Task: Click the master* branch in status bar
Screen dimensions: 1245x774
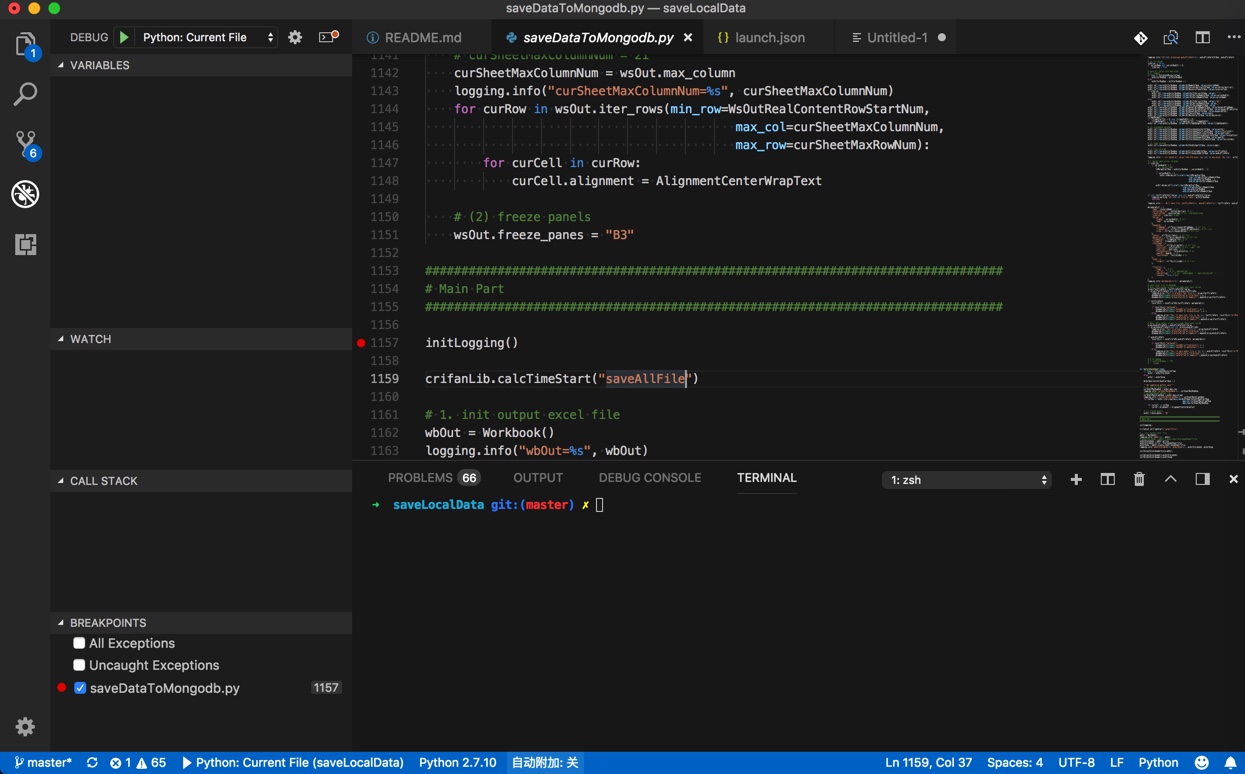Action: tap(43, 762)
